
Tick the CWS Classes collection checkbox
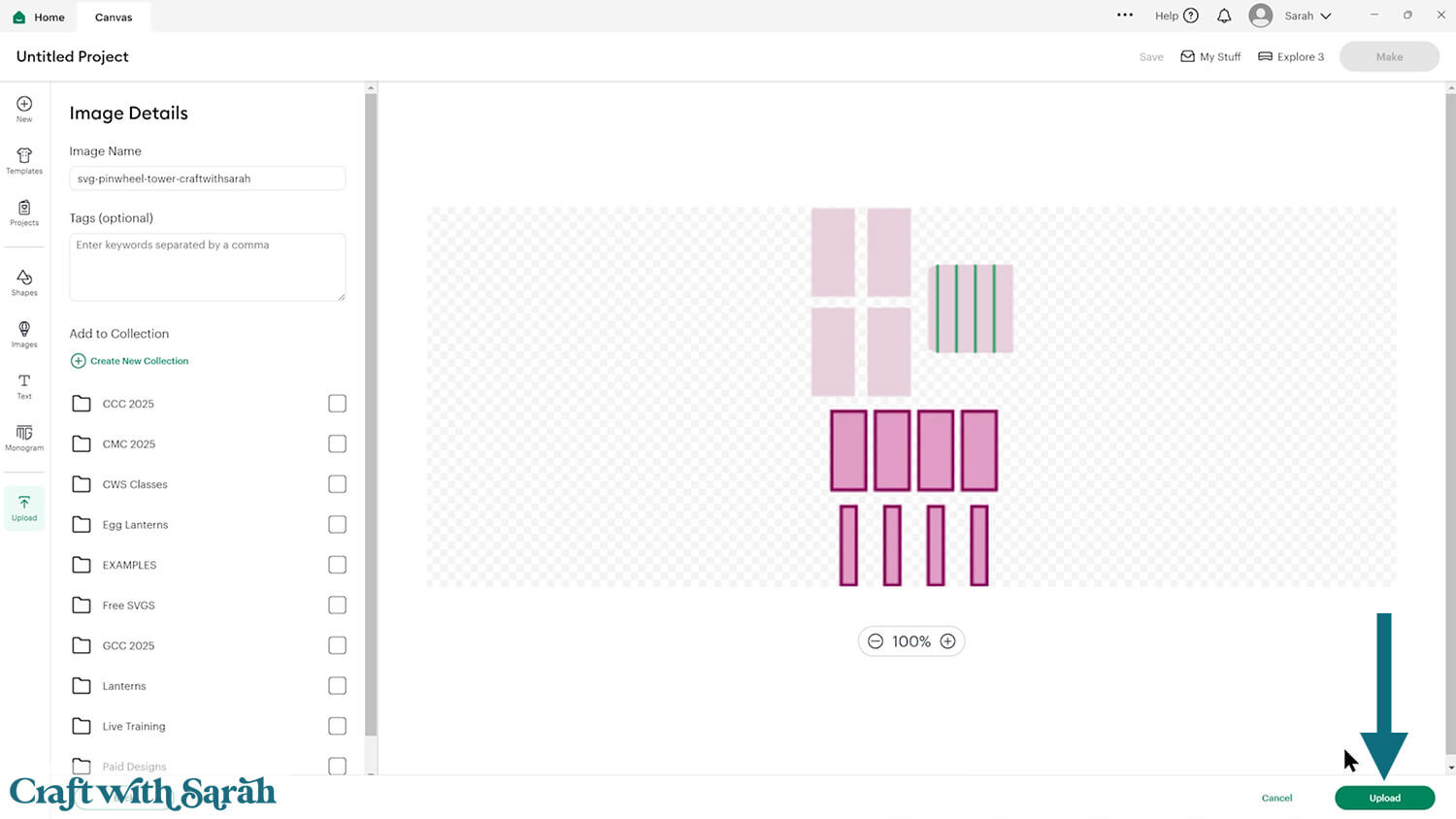point(337,484)
